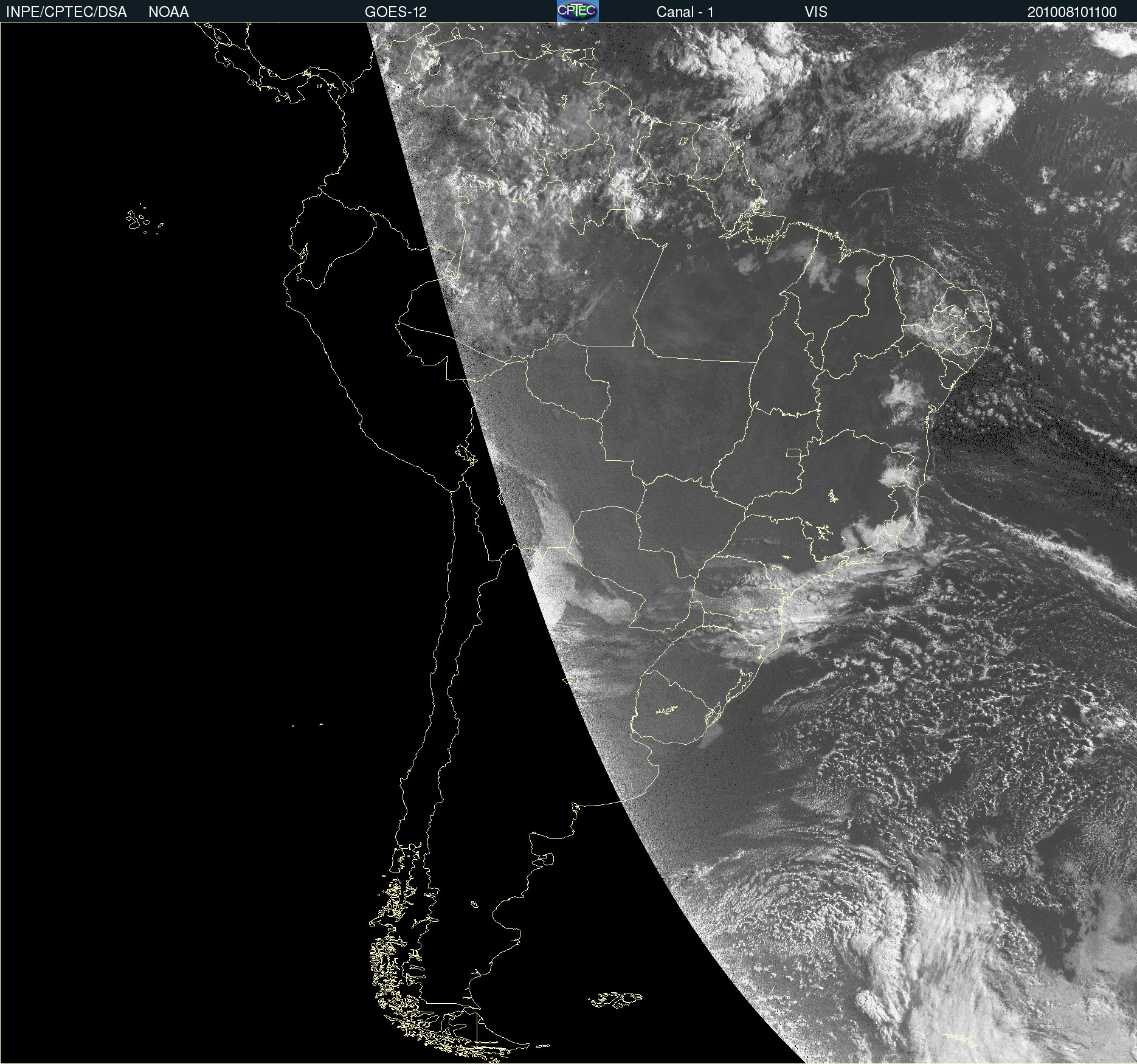
Task: Click the VIS label in the header
Action: (x=816, y=12)
